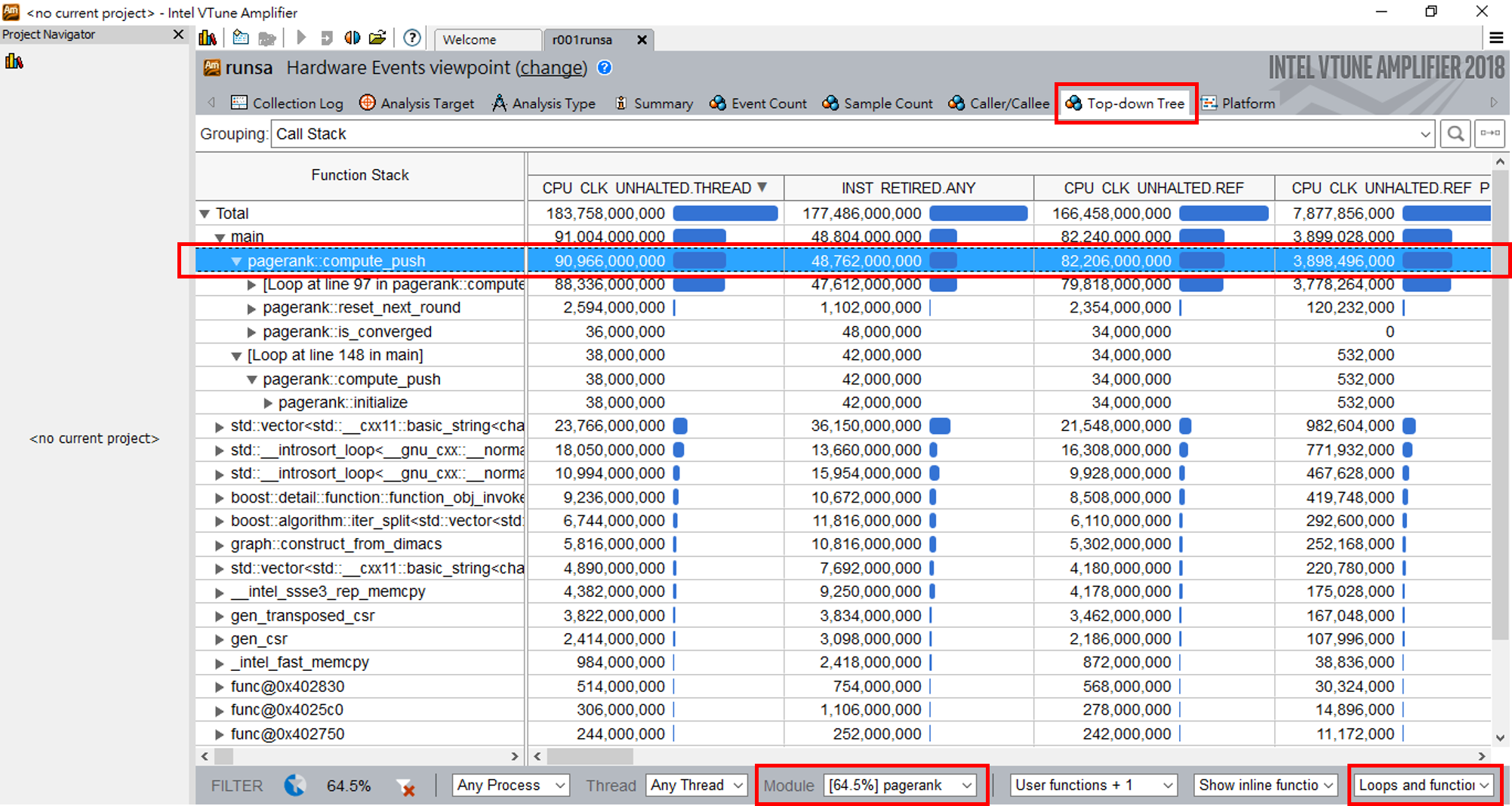Open the Collection Log tab
Image resolution: width=1512 pixels, height=806 pixels.
click(x=287, y=103)
